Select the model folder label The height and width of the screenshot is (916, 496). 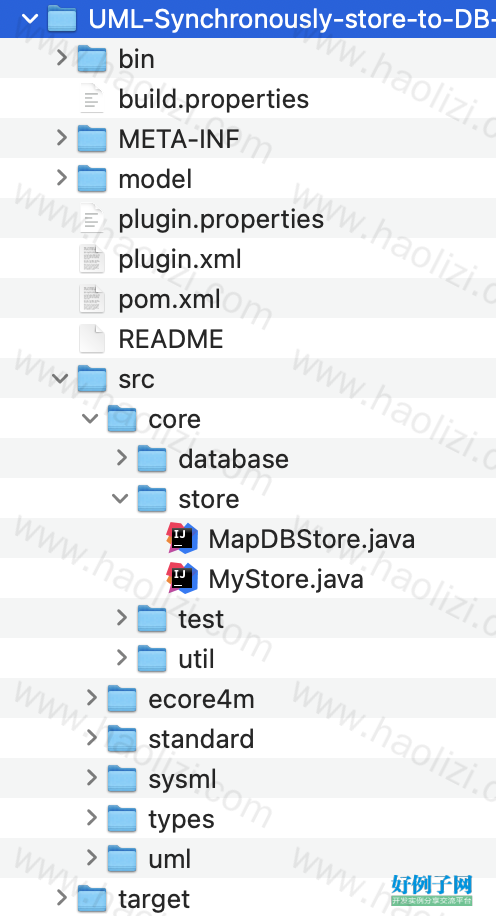tap(155, 179)
